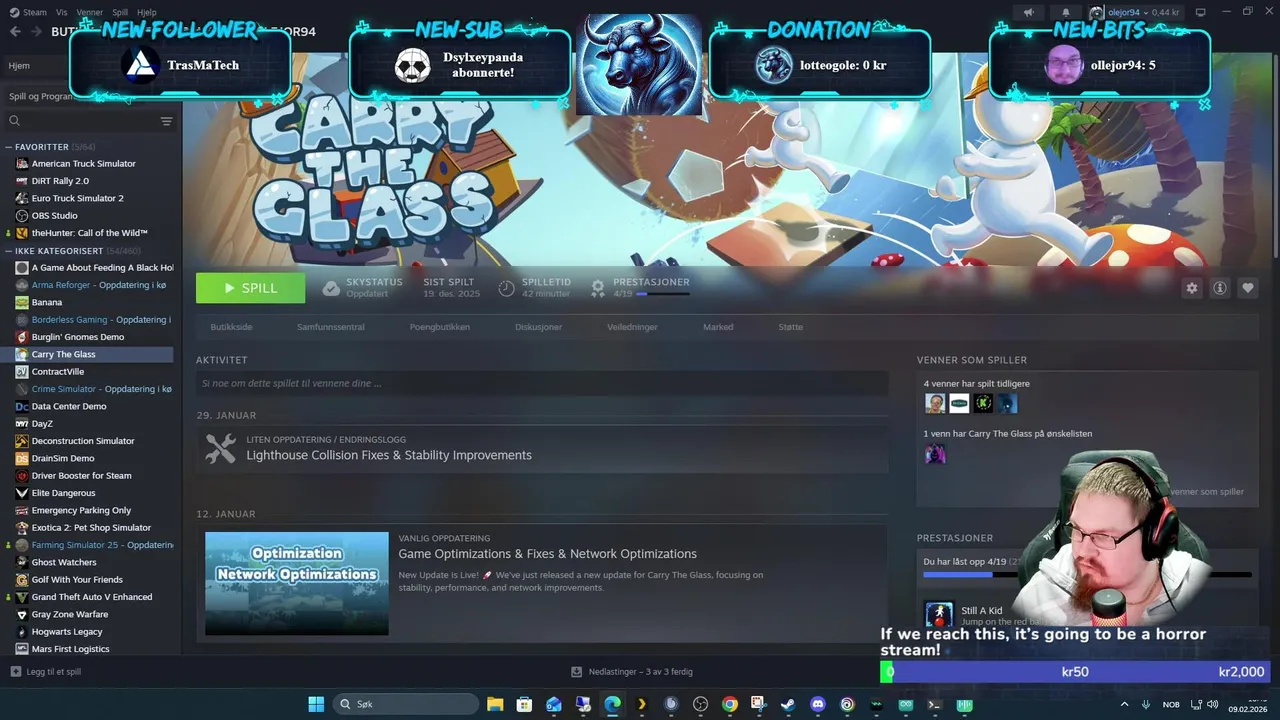
Task: Open Discord from taskbar
Action: tap(818, 704)
